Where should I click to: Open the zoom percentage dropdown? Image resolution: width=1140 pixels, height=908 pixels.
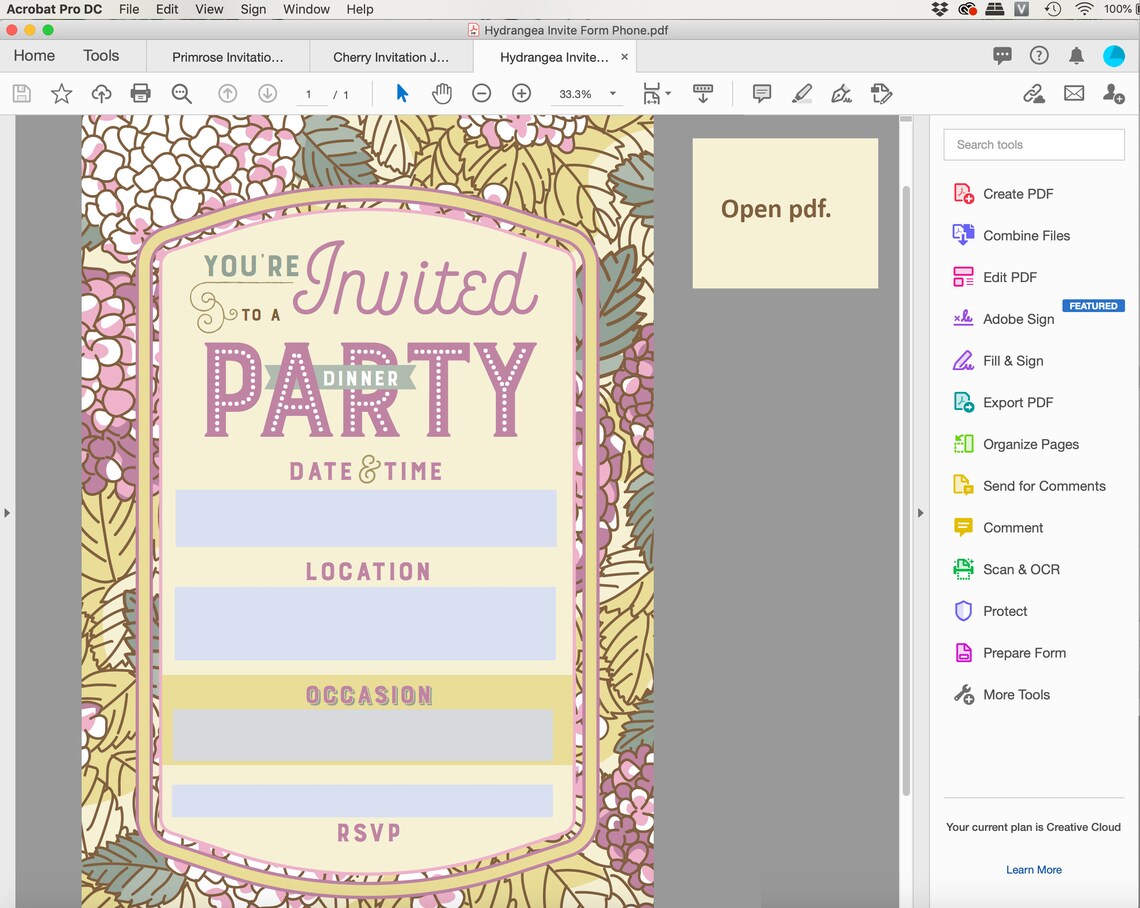pos(611,93)
